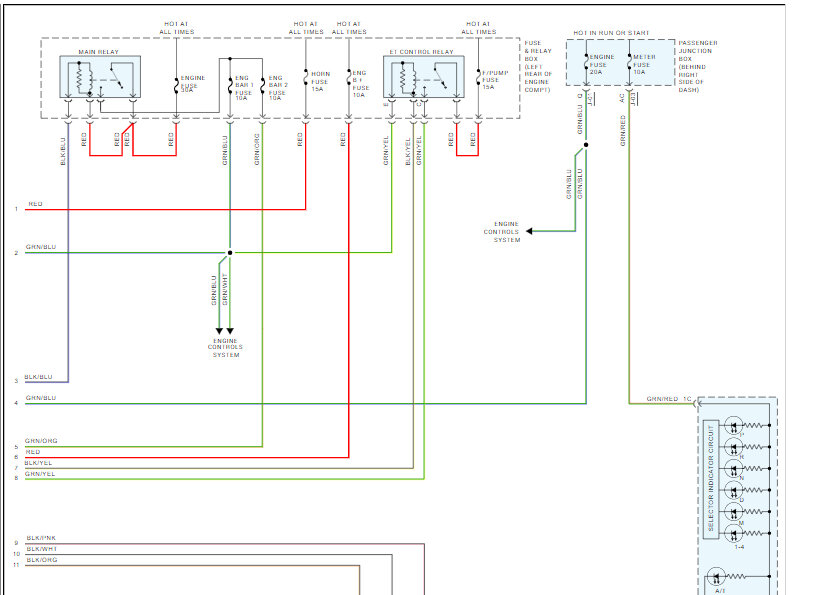Screen dimensions: 813x595
Task: Select the ENGINE FUSE 20A symbol
Action: 586,63
